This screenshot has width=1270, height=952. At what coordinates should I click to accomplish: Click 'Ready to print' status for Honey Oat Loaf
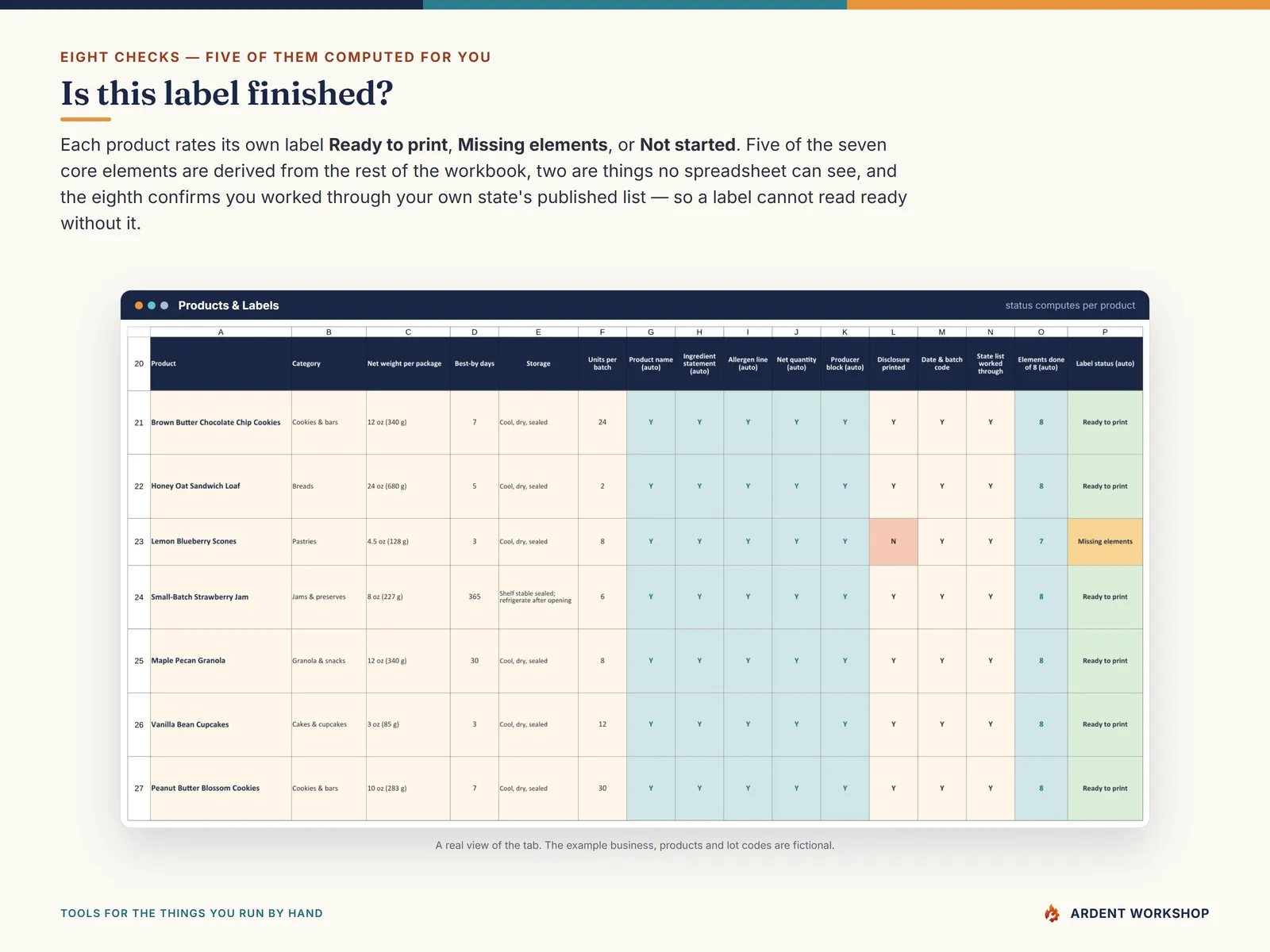pyautogui.click(x=1105, y=486)
